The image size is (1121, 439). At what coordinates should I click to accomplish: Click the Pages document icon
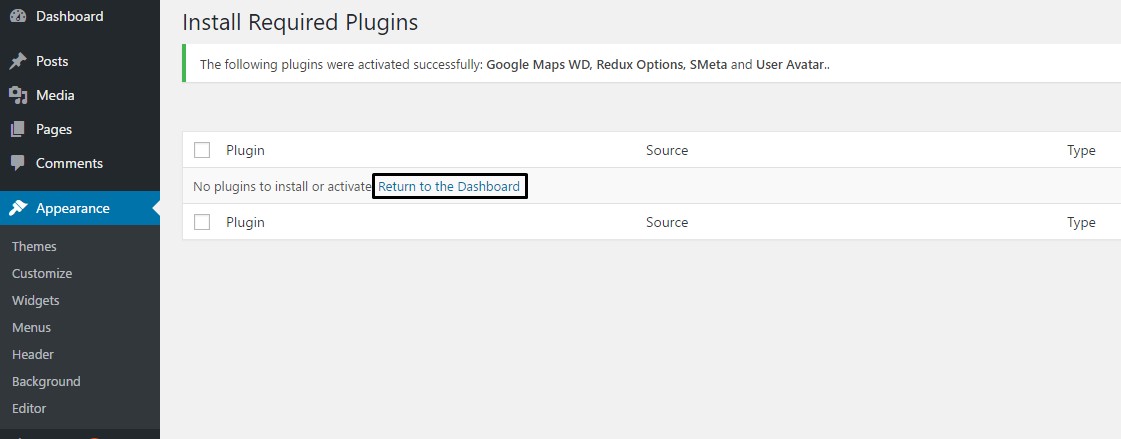pos(18,130)
